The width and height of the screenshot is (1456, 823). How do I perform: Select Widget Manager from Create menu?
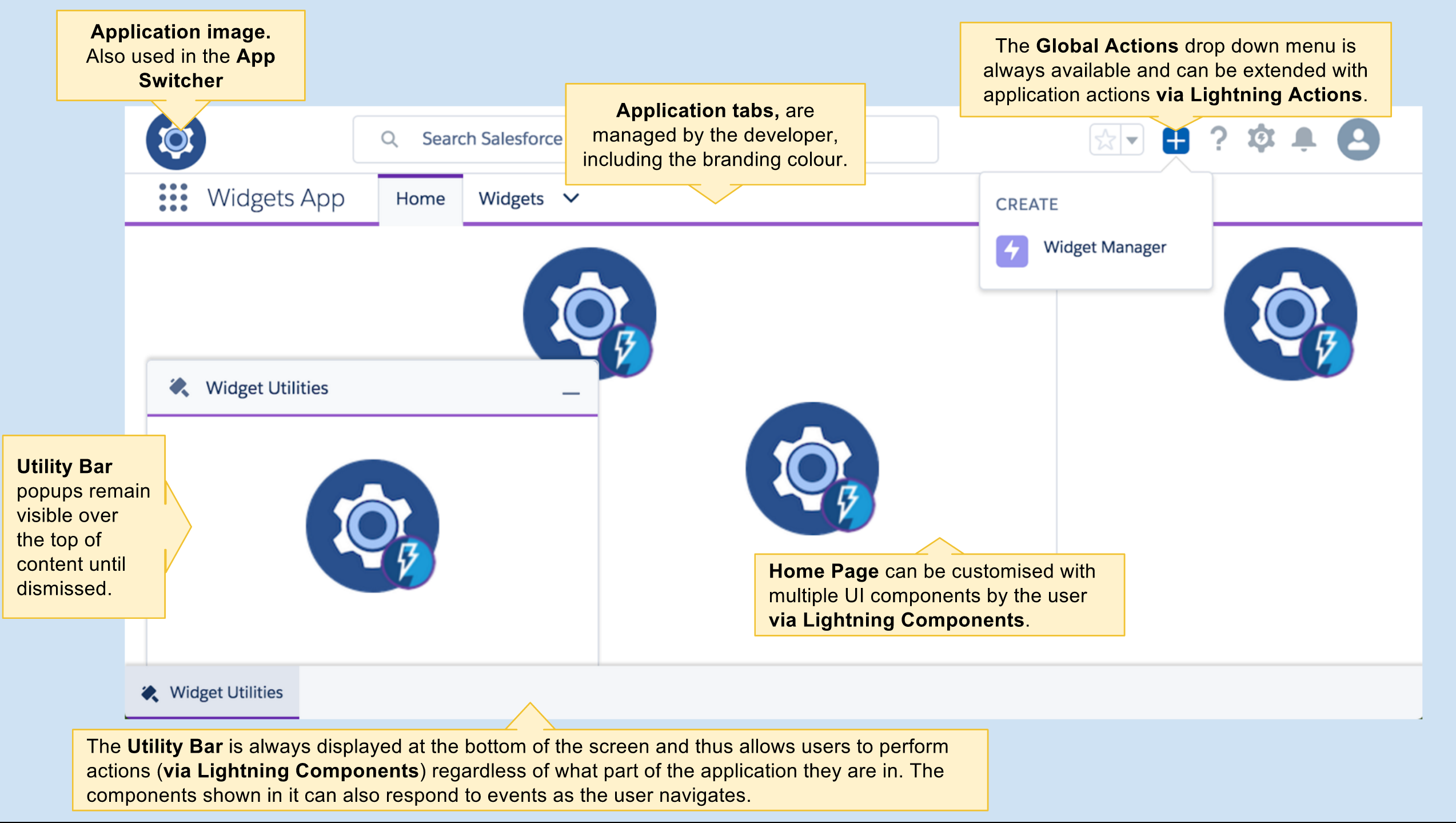(x=1104, y=248)
